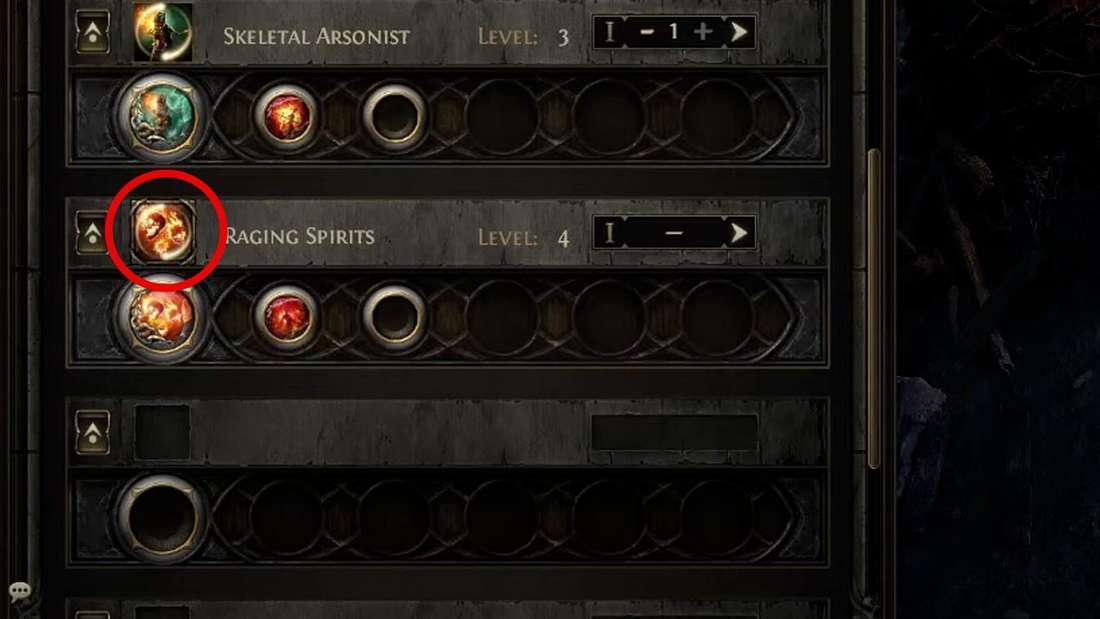Increase Skeletal Arsonist count with plus
The width and height of the screenshot is (1100, 619).
[x=702, y=32]
